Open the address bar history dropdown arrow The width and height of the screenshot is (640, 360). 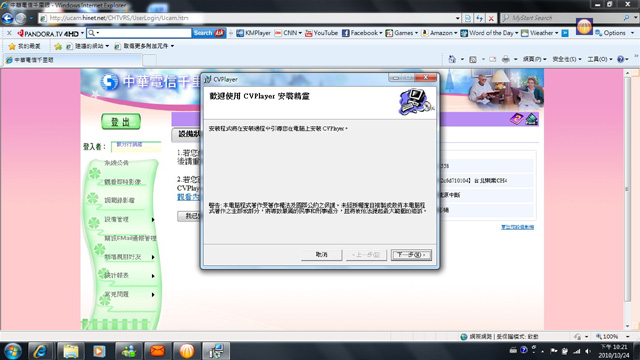coord(458,18)
